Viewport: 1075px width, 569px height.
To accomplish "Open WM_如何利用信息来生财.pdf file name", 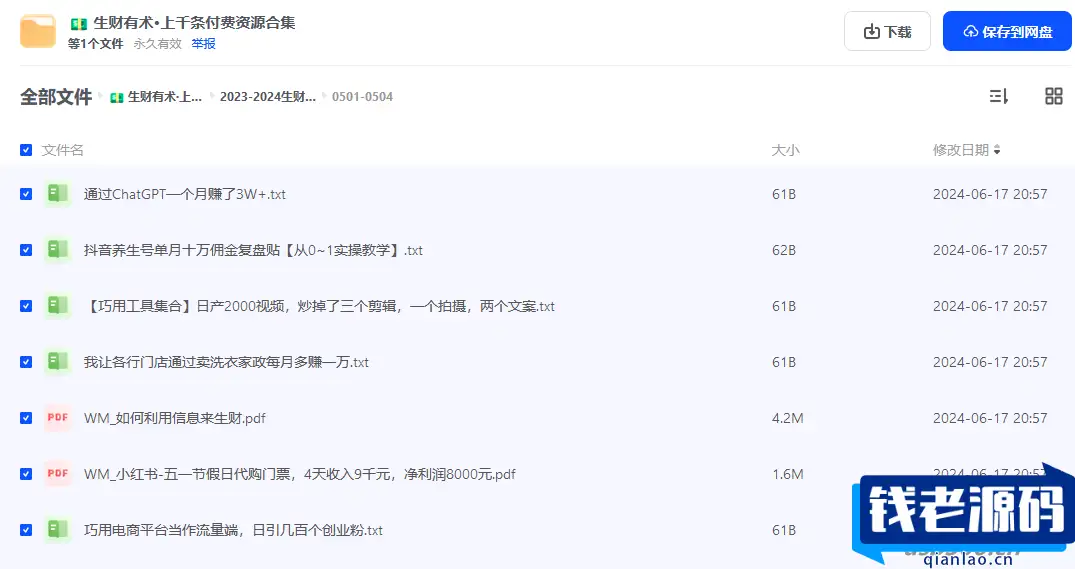I will [x=175, y=418].
